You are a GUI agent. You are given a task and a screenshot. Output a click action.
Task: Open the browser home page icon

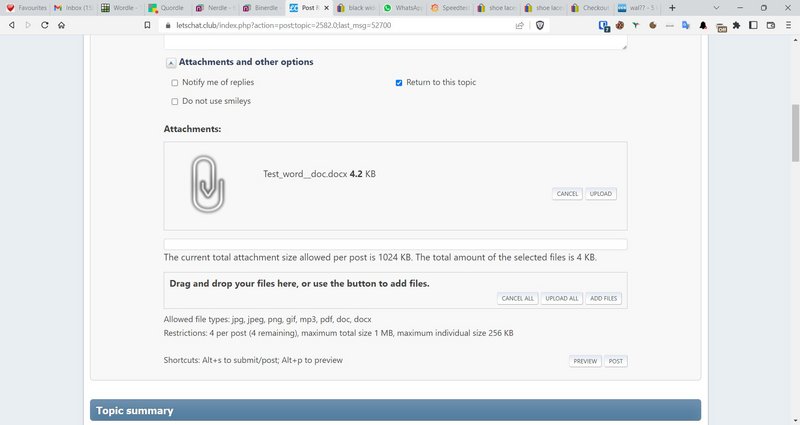point(61,25)
